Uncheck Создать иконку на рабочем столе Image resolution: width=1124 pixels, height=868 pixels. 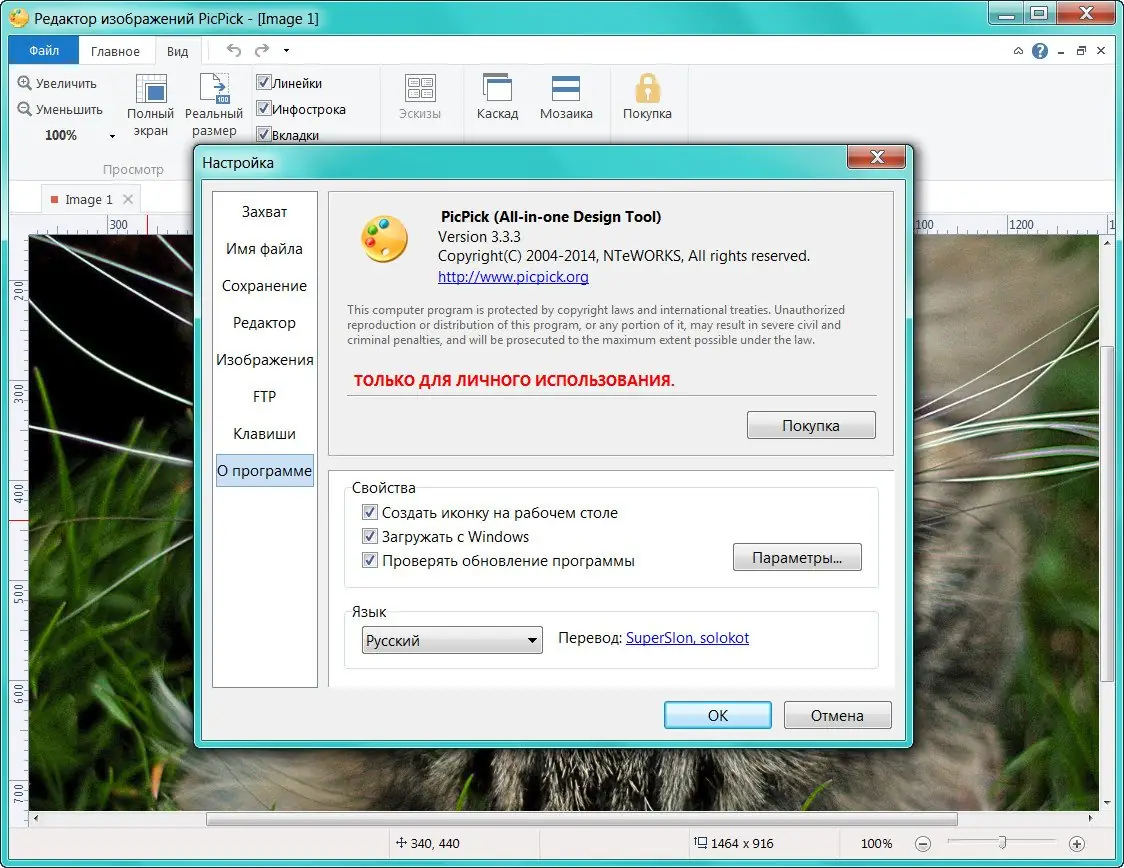(x=370, y=512)
